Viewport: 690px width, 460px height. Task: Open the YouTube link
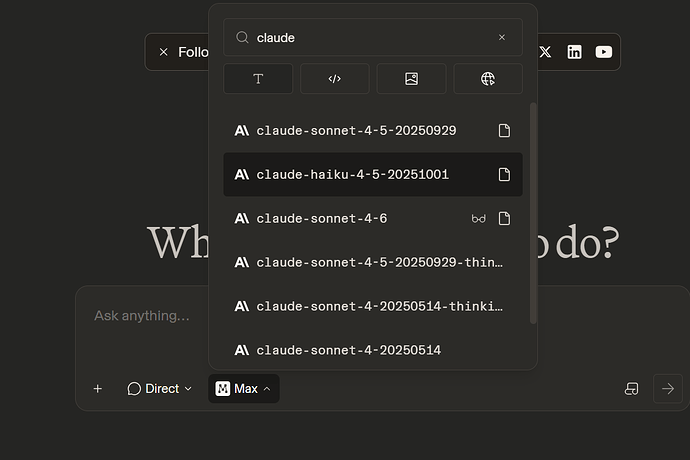(x=604, y=52)
